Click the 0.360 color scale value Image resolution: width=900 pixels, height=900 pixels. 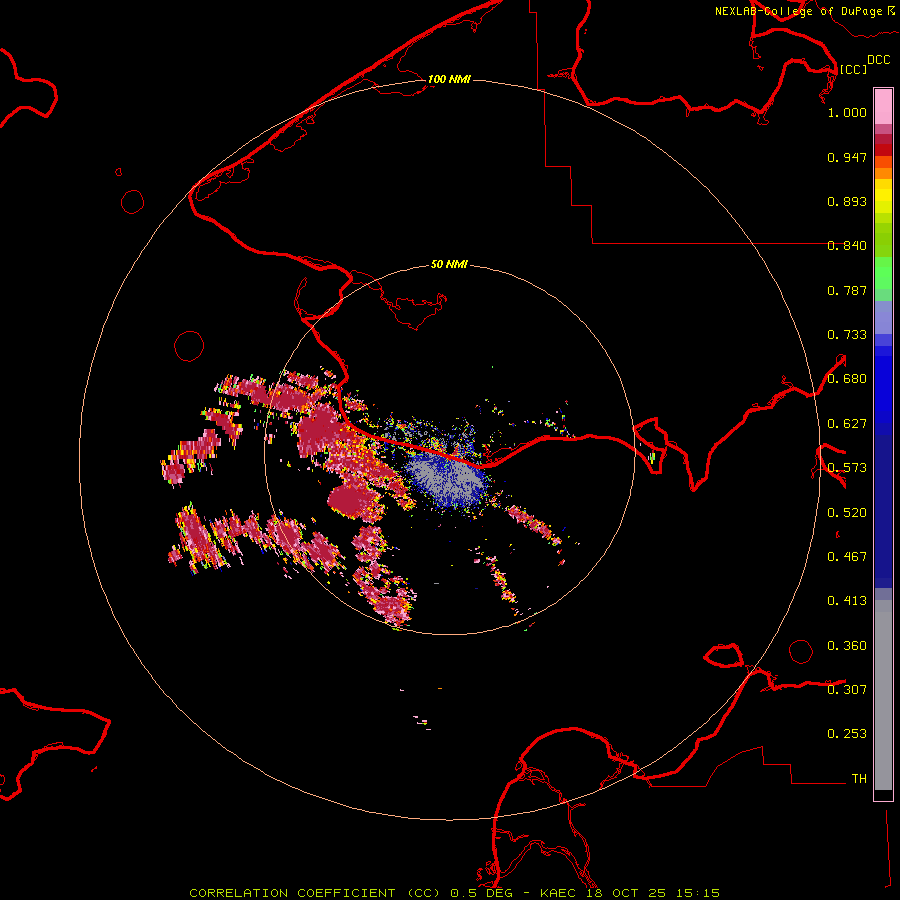click(x=847, y=646)
